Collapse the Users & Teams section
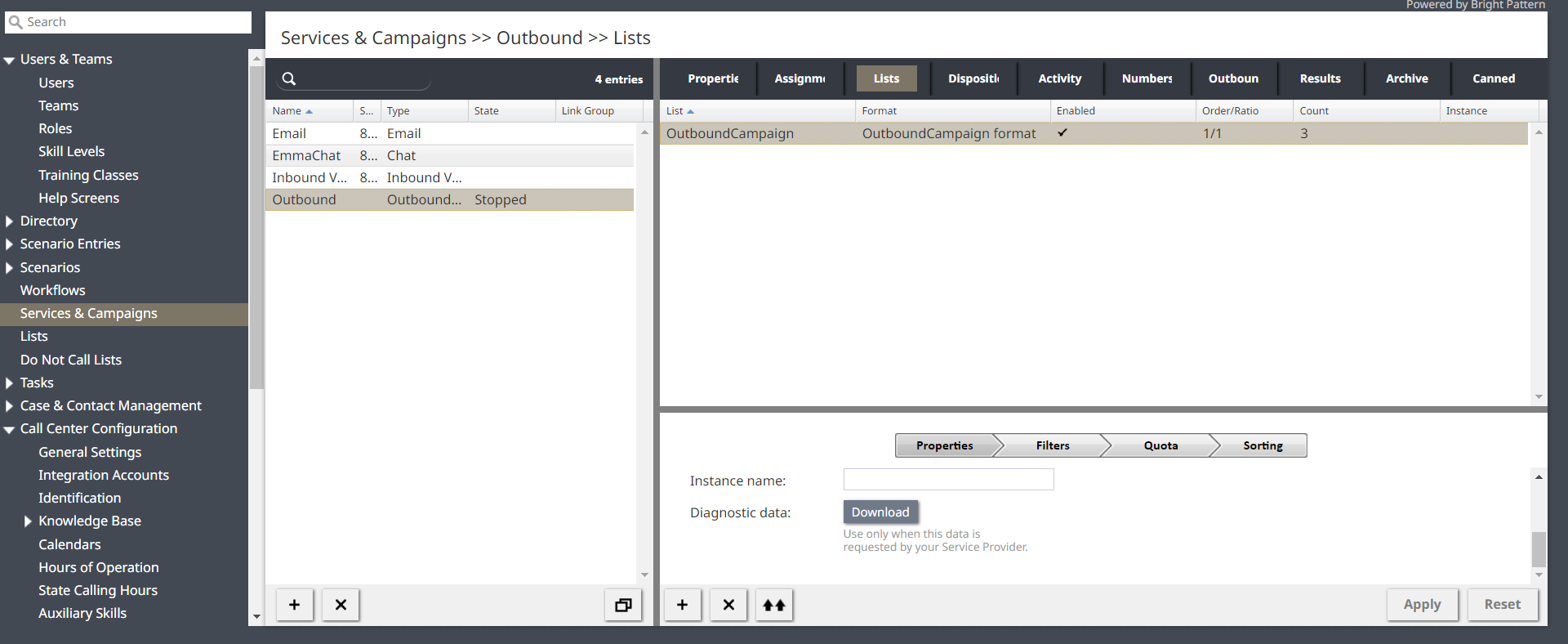This screenshot has width=1568, height=644. click(x=9, y=60)
